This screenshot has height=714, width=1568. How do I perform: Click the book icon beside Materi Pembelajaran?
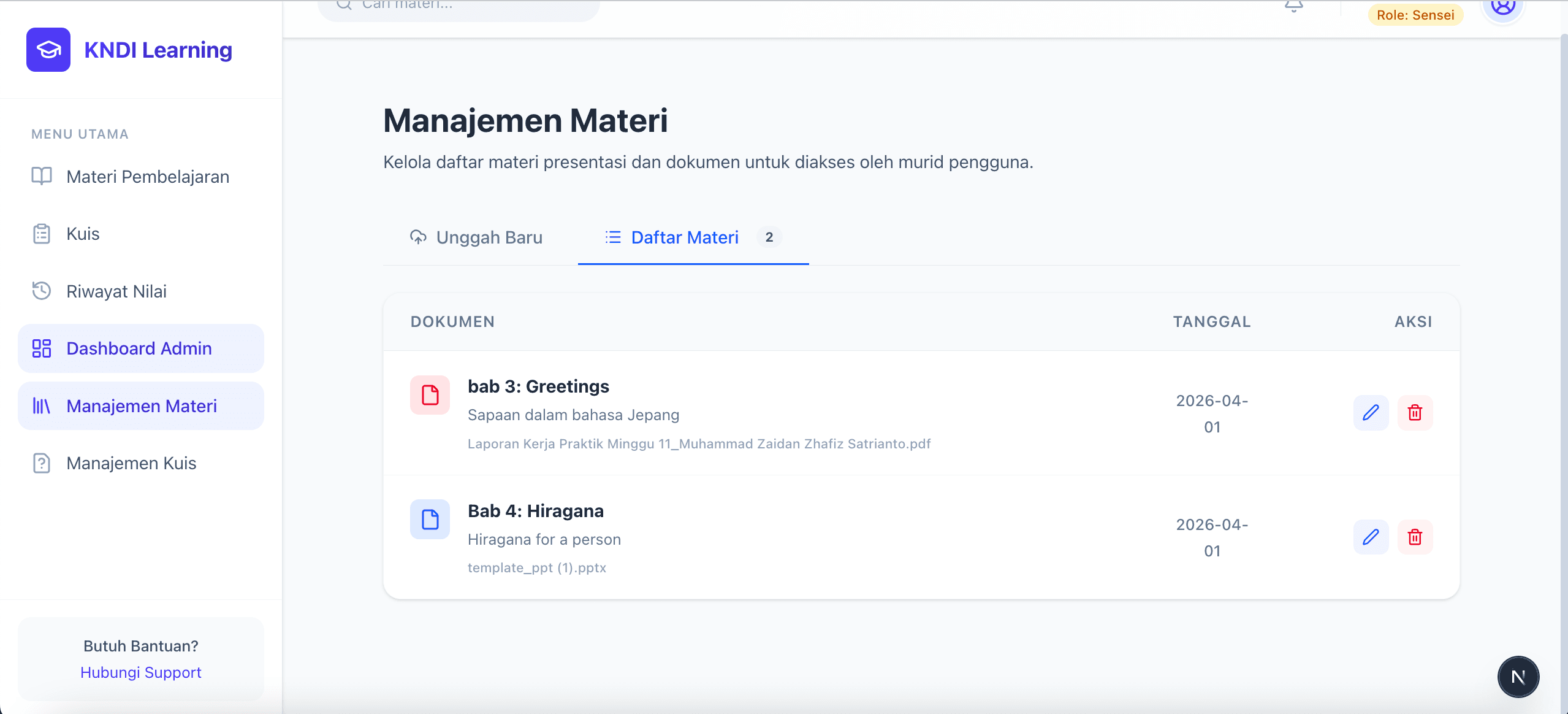tap(42, 177)
